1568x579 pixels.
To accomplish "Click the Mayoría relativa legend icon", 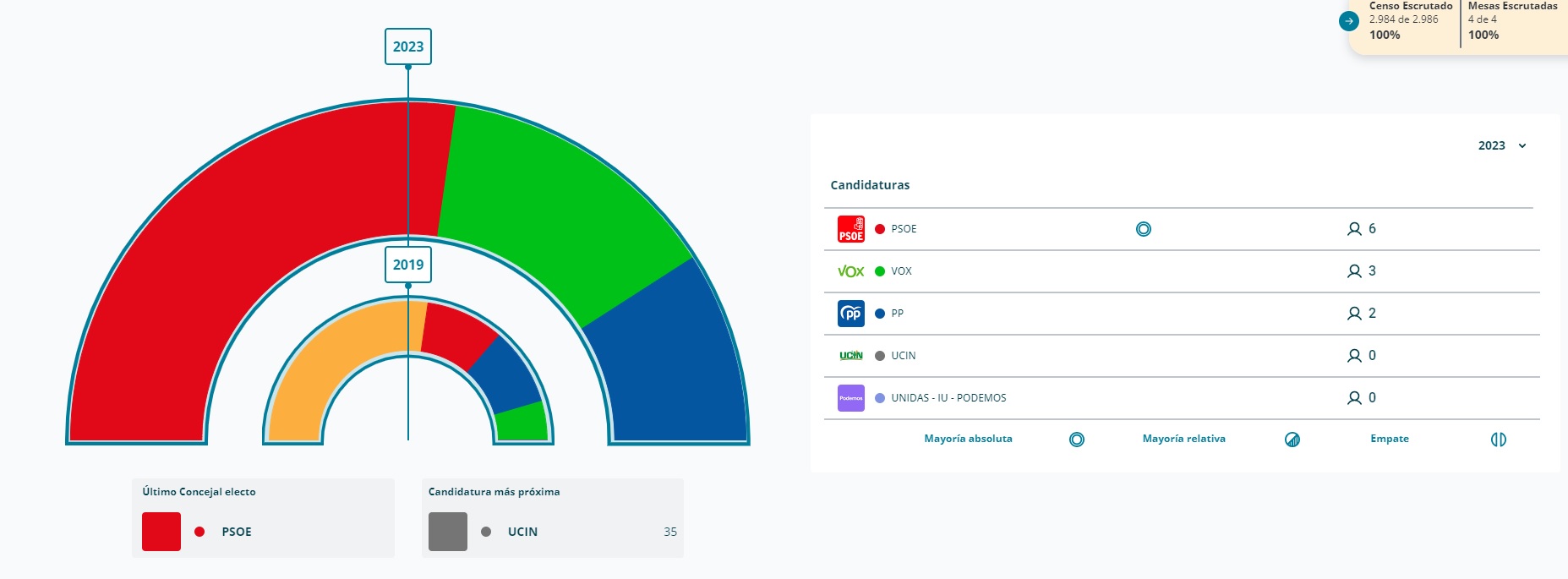I will pyautogui.click(x=1292, y=440).
